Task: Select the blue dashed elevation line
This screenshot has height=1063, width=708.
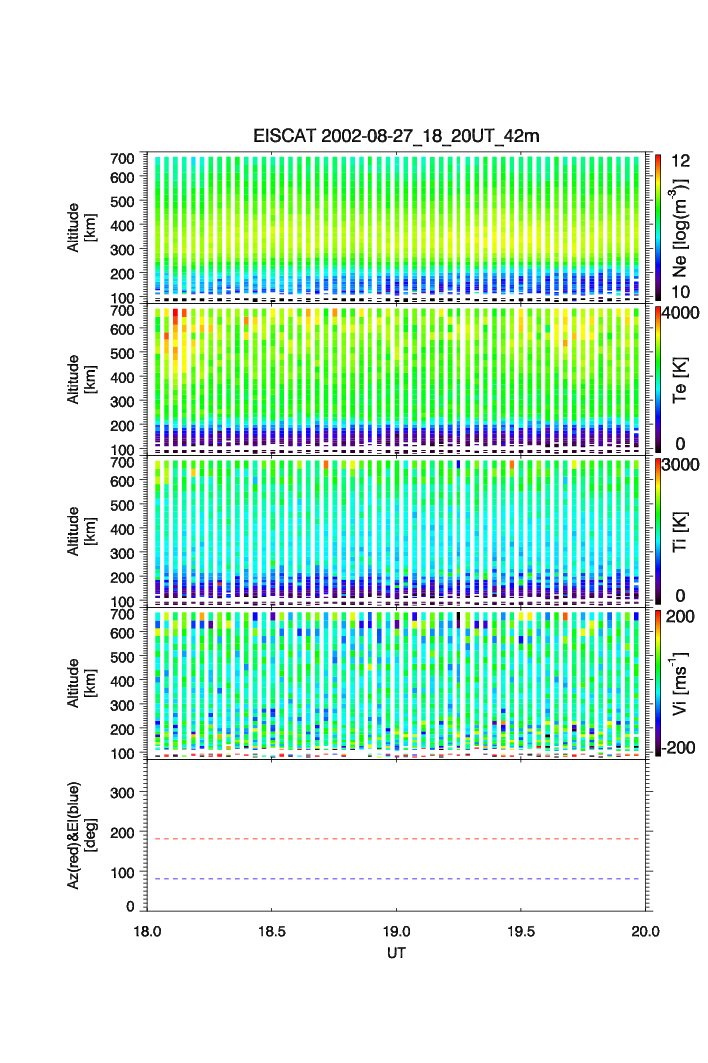Action: (x=398, y=879)
